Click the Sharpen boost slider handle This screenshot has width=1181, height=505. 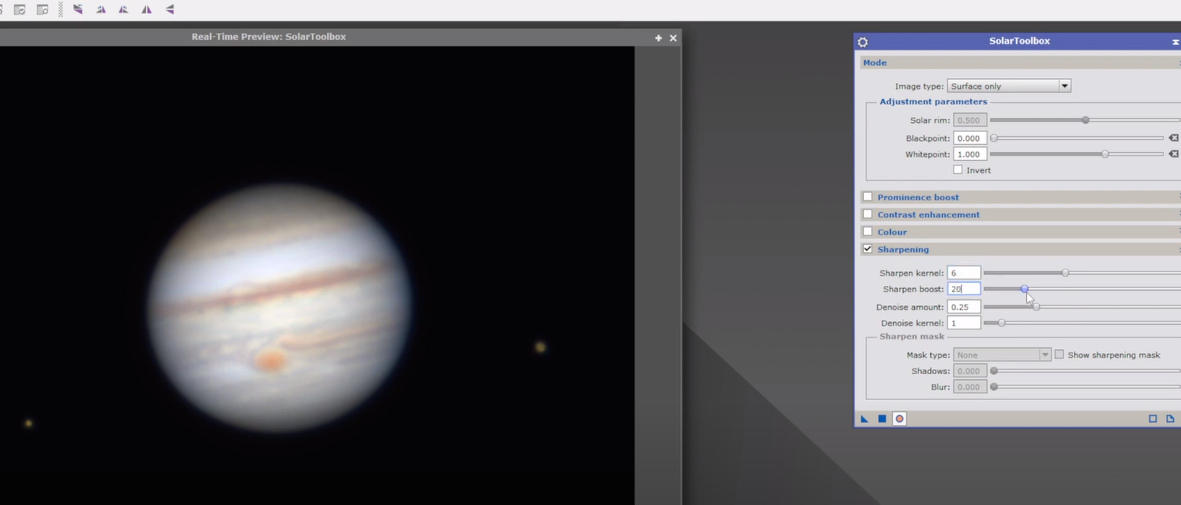1024,289
